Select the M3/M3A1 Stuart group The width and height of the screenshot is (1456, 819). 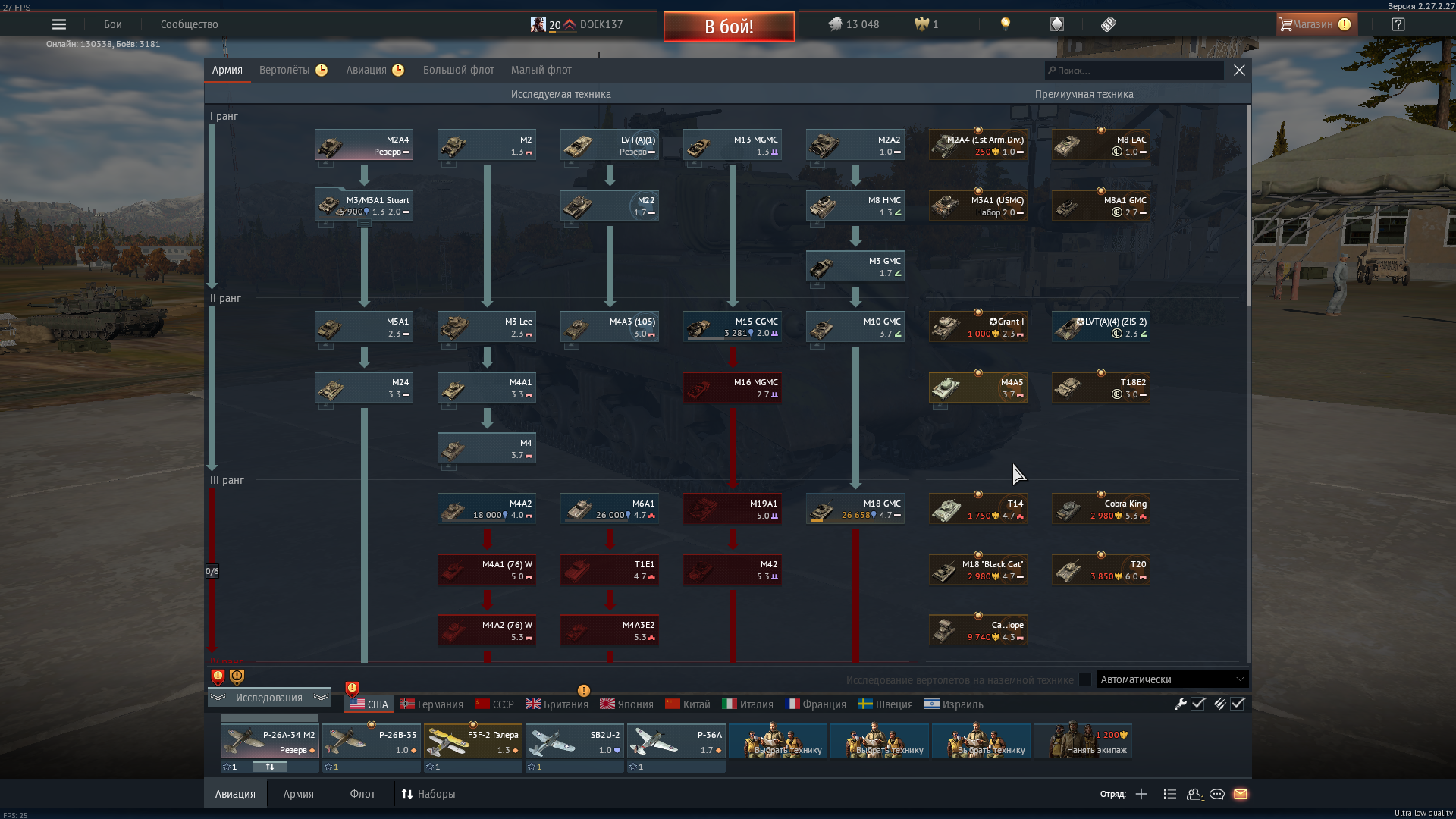[364, 206]
